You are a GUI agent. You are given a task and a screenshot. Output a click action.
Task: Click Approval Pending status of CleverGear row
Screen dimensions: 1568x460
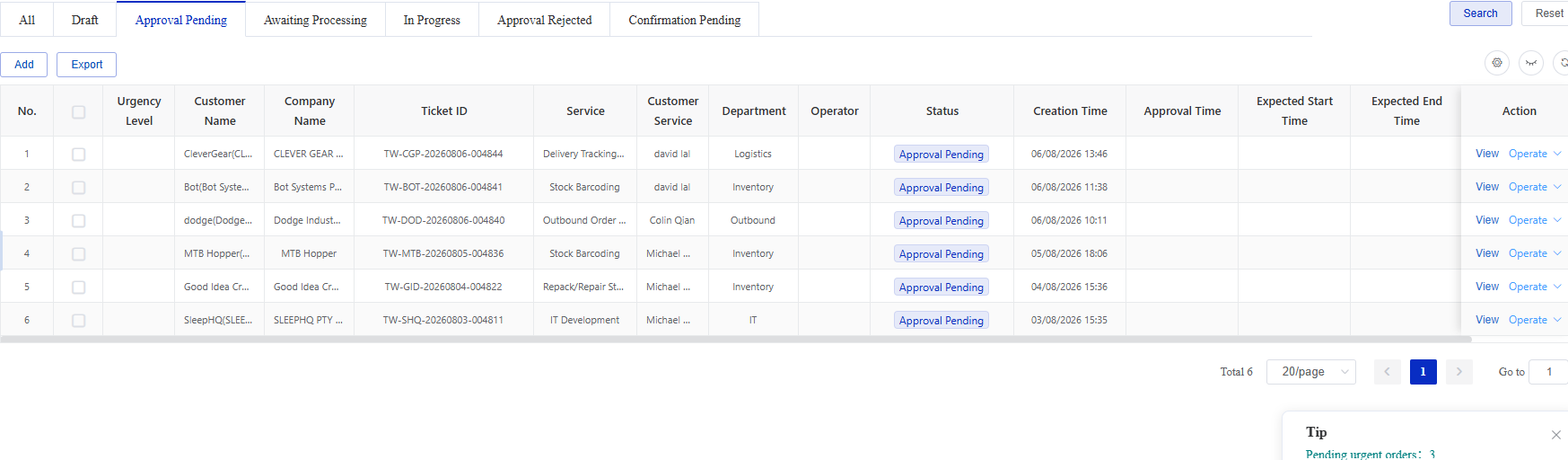(942, 155)
